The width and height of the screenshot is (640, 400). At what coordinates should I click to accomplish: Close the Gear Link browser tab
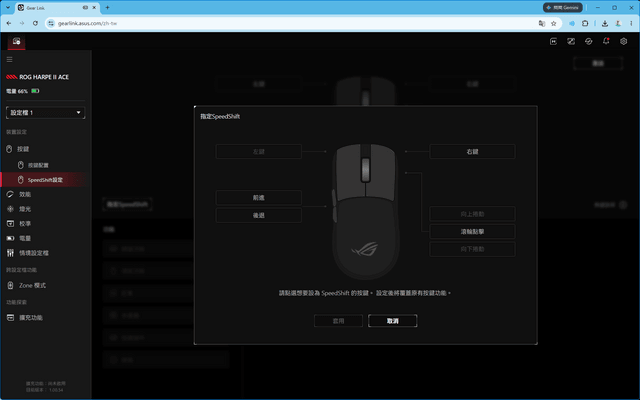coord(95,7)
